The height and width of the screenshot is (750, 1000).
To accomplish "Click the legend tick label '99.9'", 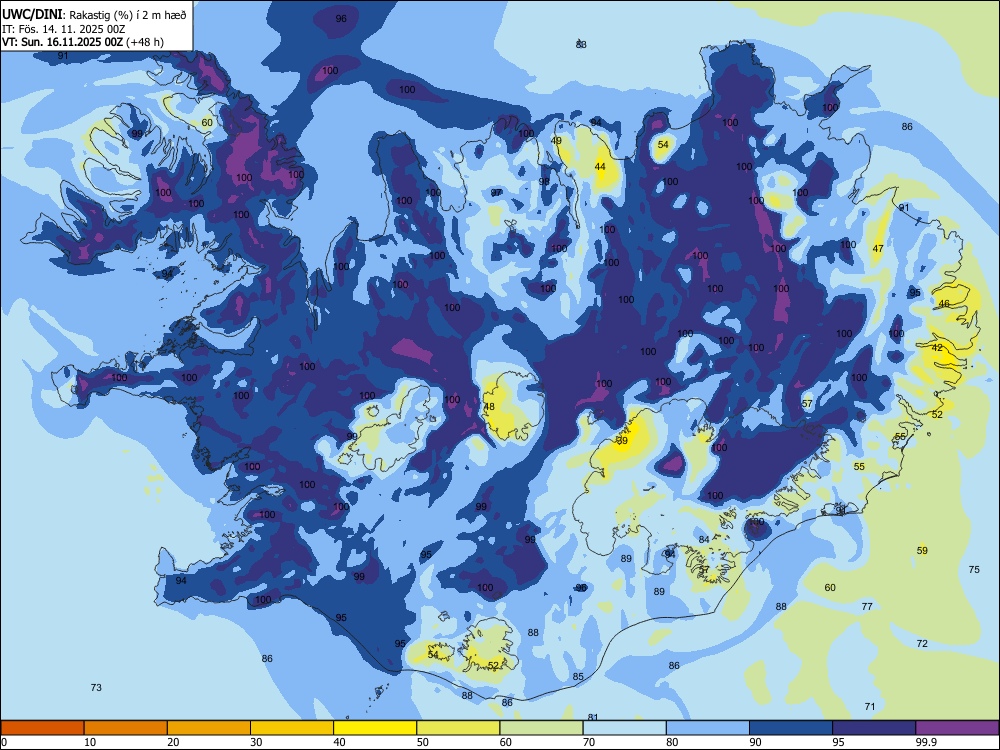I will point(926,742).
